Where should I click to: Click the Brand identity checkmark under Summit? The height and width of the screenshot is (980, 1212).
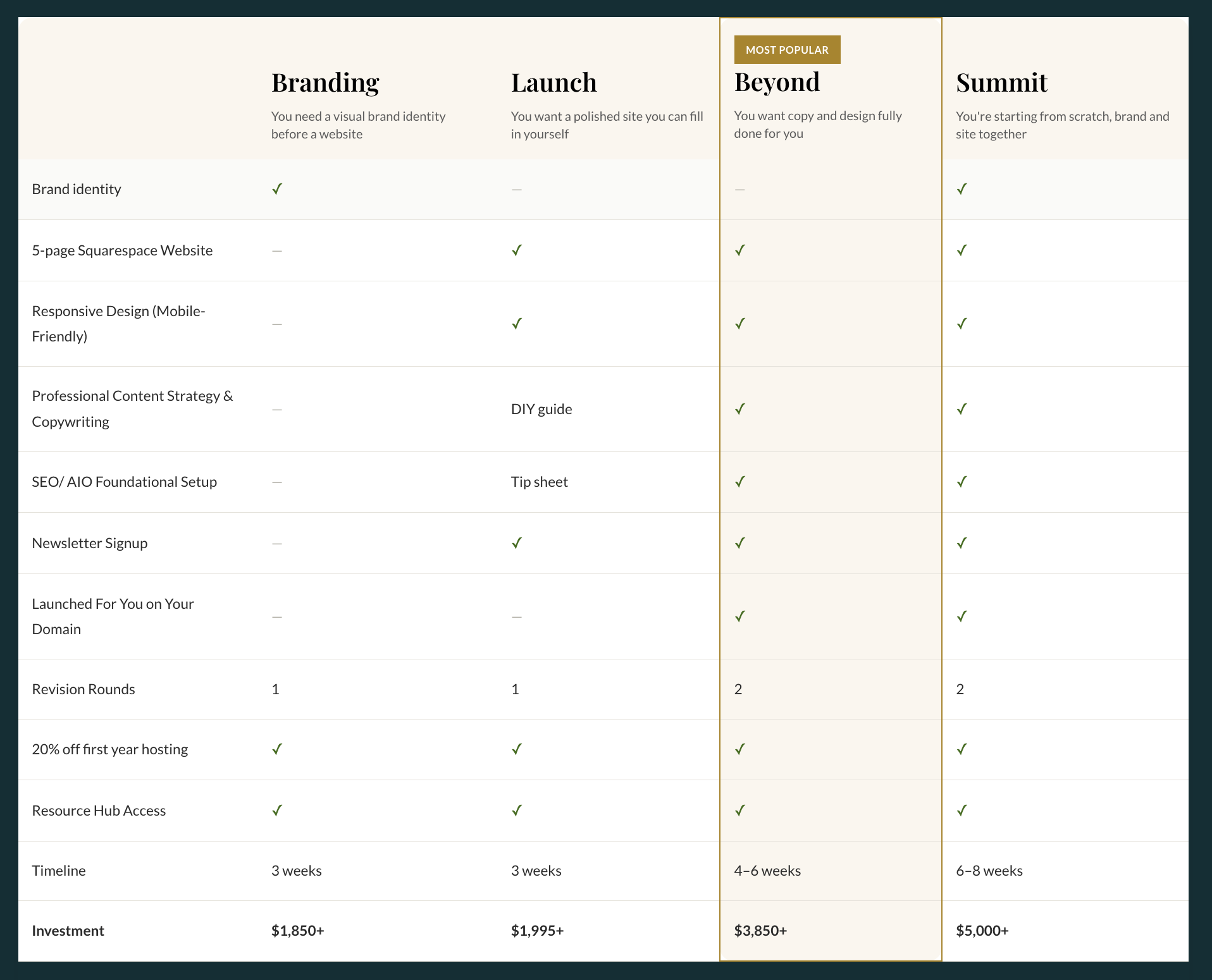962,189
